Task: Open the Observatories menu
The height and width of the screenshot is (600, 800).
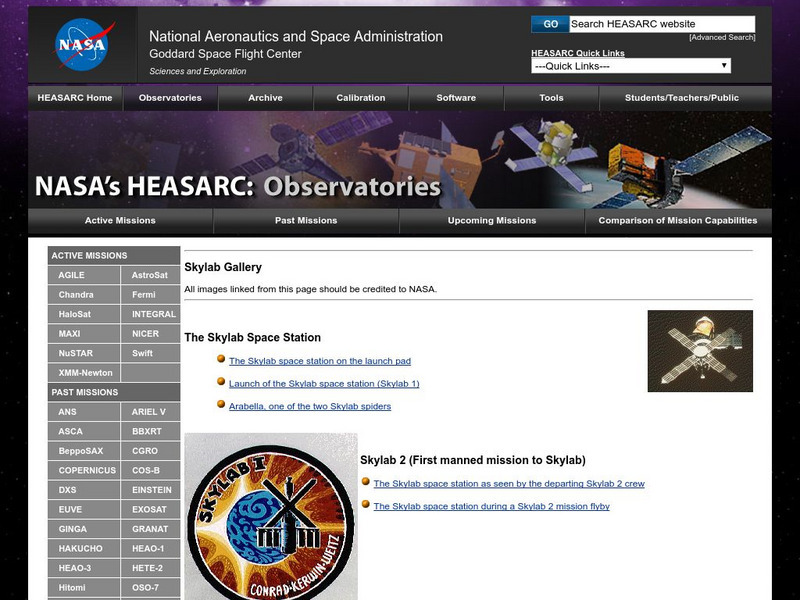Action: point(170,97)
